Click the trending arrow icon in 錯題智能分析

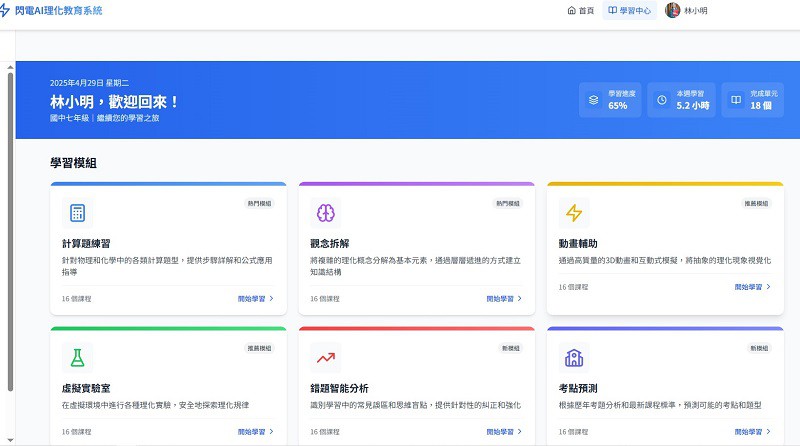tap(325, 357)
